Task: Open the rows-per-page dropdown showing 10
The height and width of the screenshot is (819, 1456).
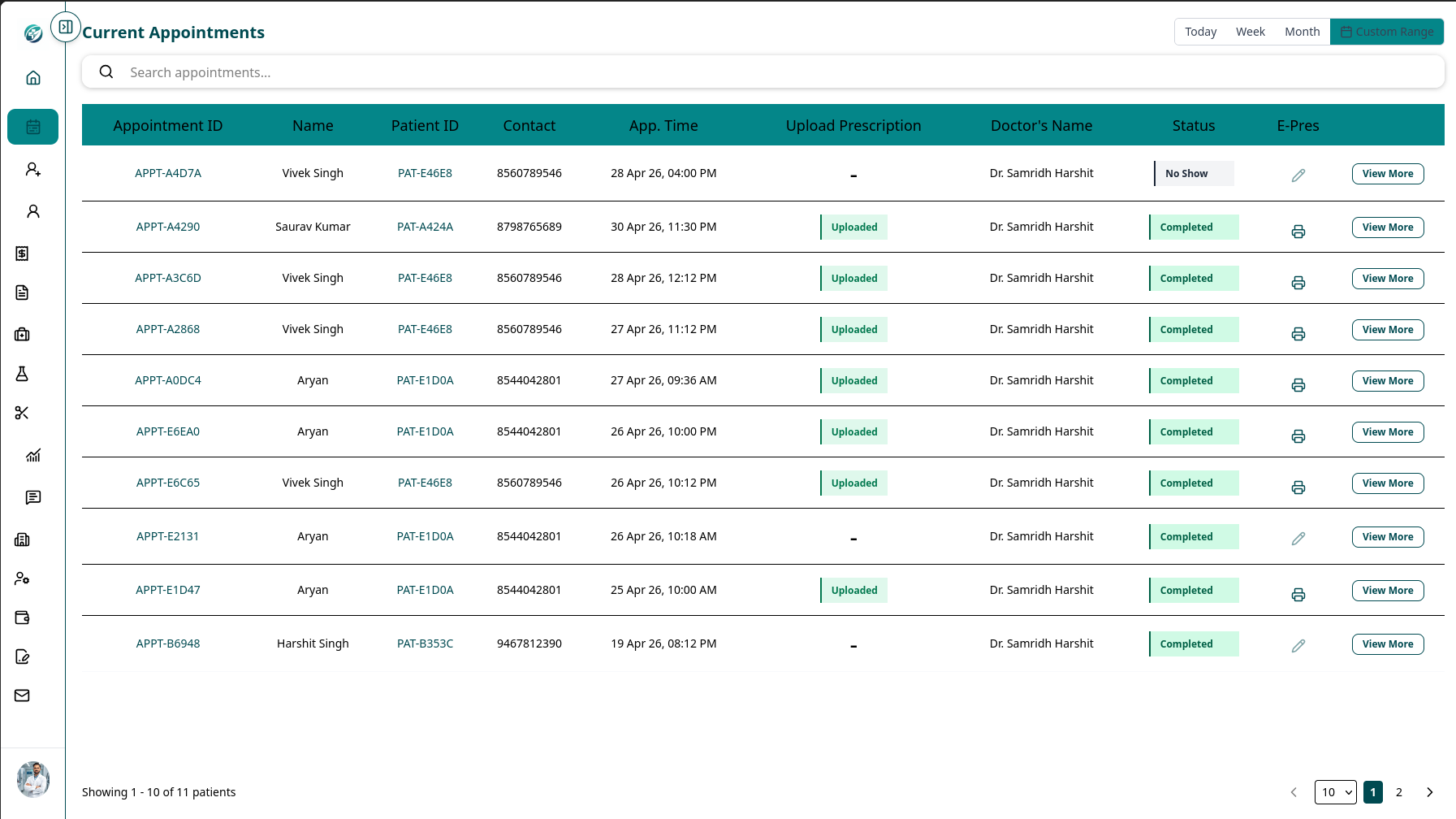Action: 1336,792
